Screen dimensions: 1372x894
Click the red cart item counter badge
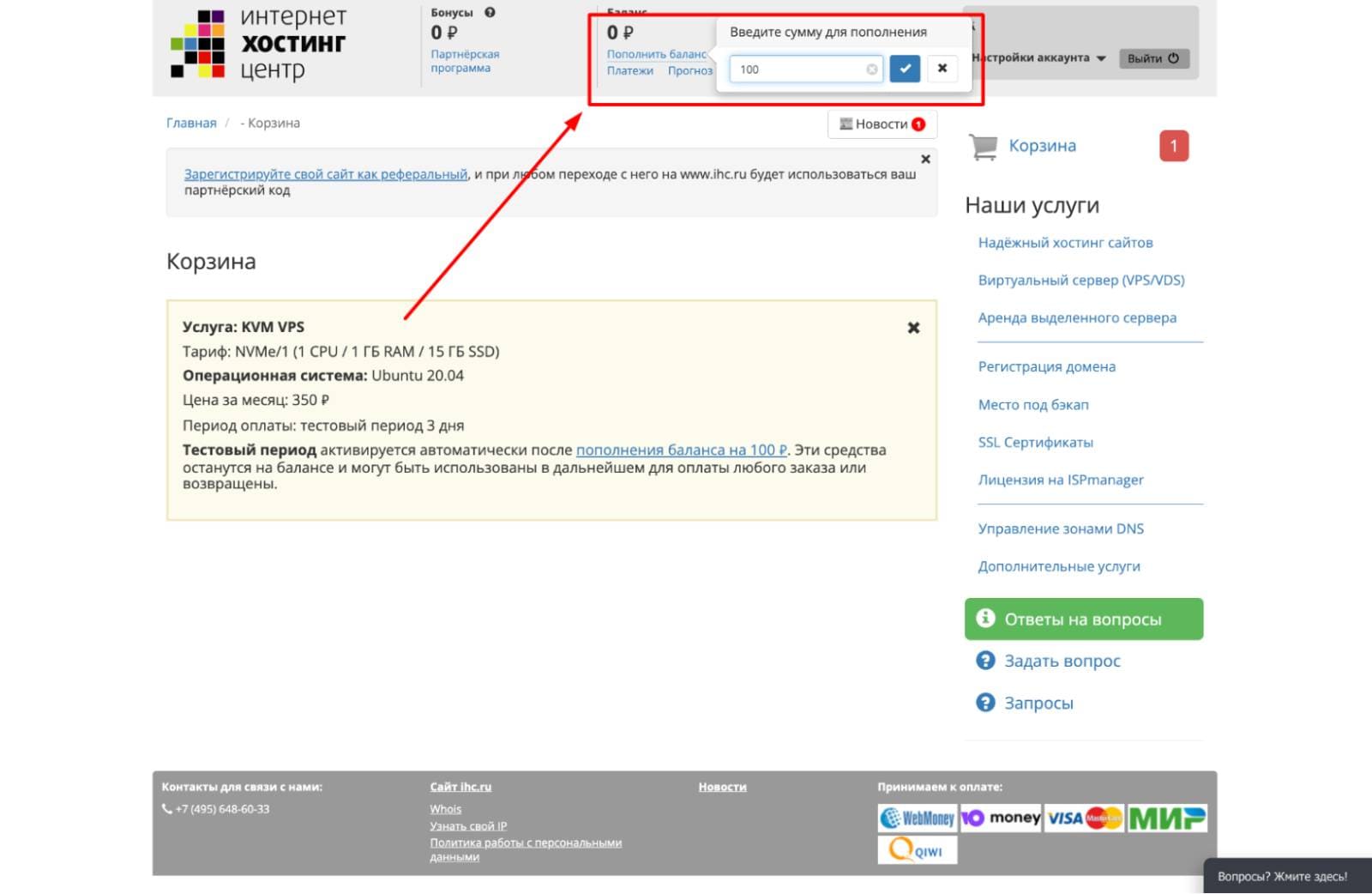1174,146
